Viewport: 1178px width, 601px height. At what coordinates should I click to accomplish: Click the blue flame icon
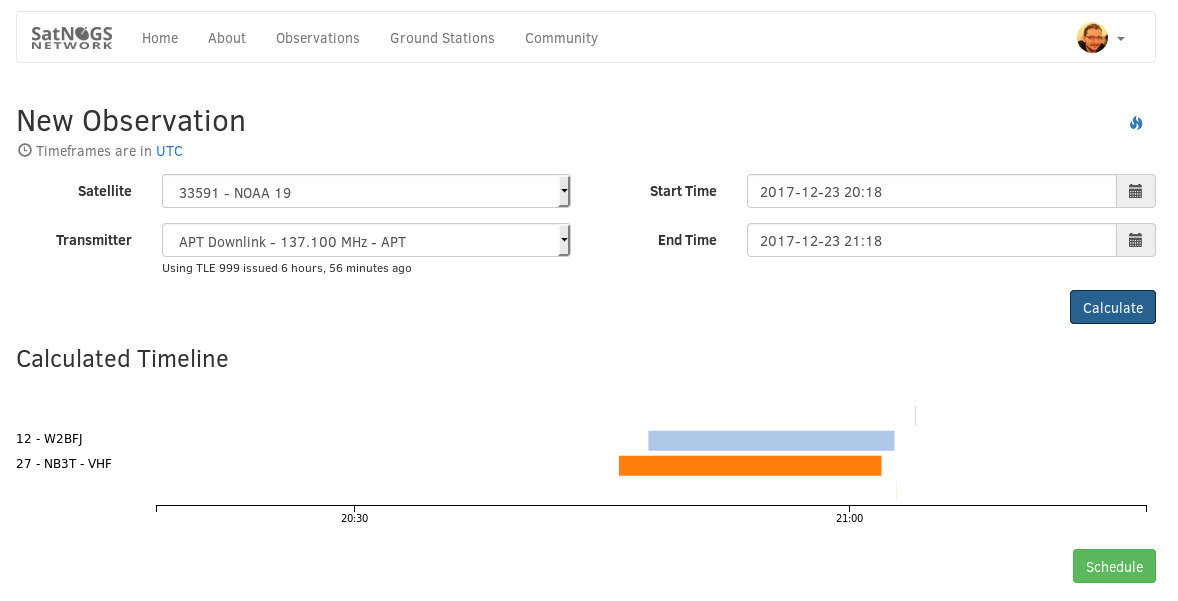tap(1136, 122)
